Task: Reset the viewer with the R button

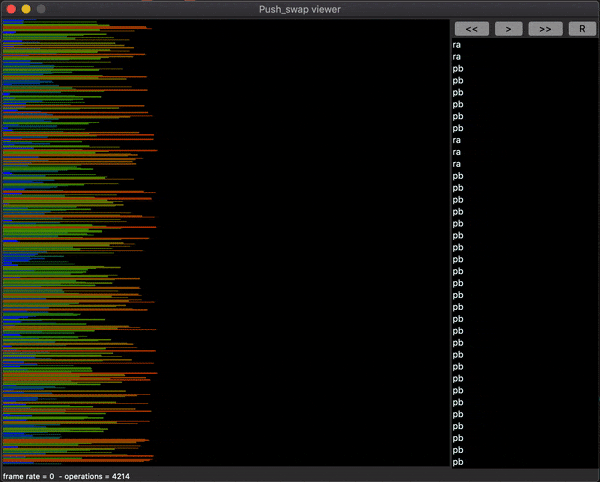Action: click(582, 29)
